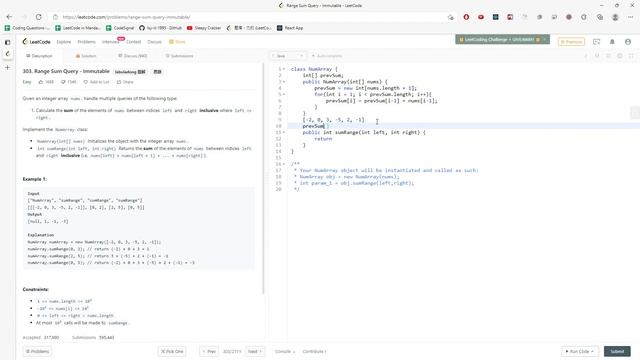This screenshot has width=640, height=360.
Task: Add a new tab with plus icon
Action: point(7,67)
